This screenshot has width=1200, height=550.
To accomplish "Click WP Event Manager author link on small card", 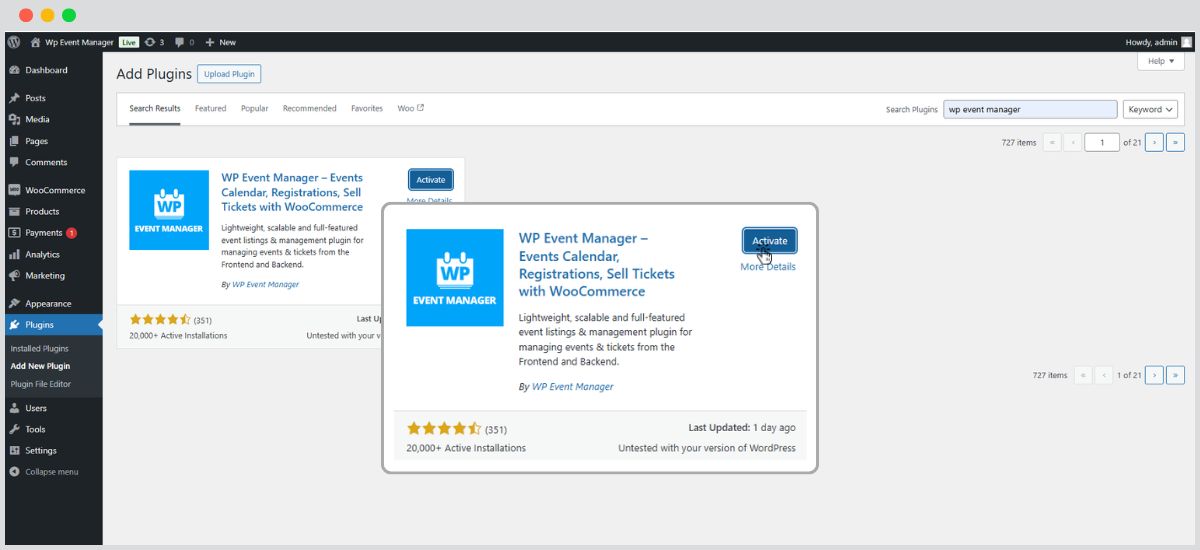I will (265, 284).
